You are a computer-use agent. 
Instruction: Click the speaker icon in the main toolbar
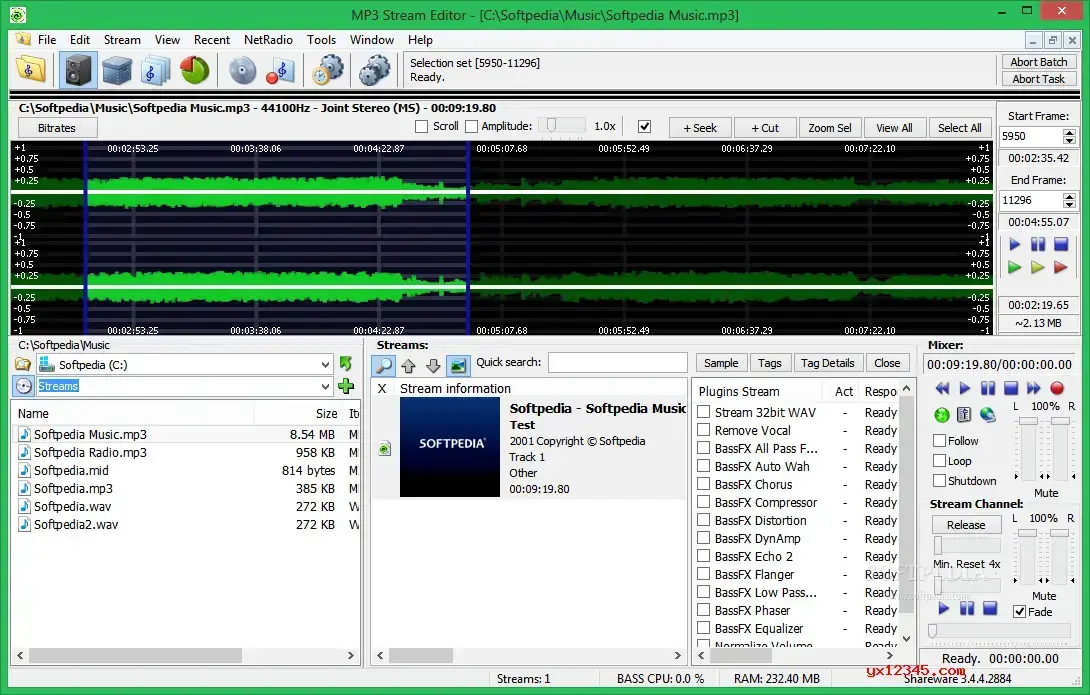[x=78, y=70]
